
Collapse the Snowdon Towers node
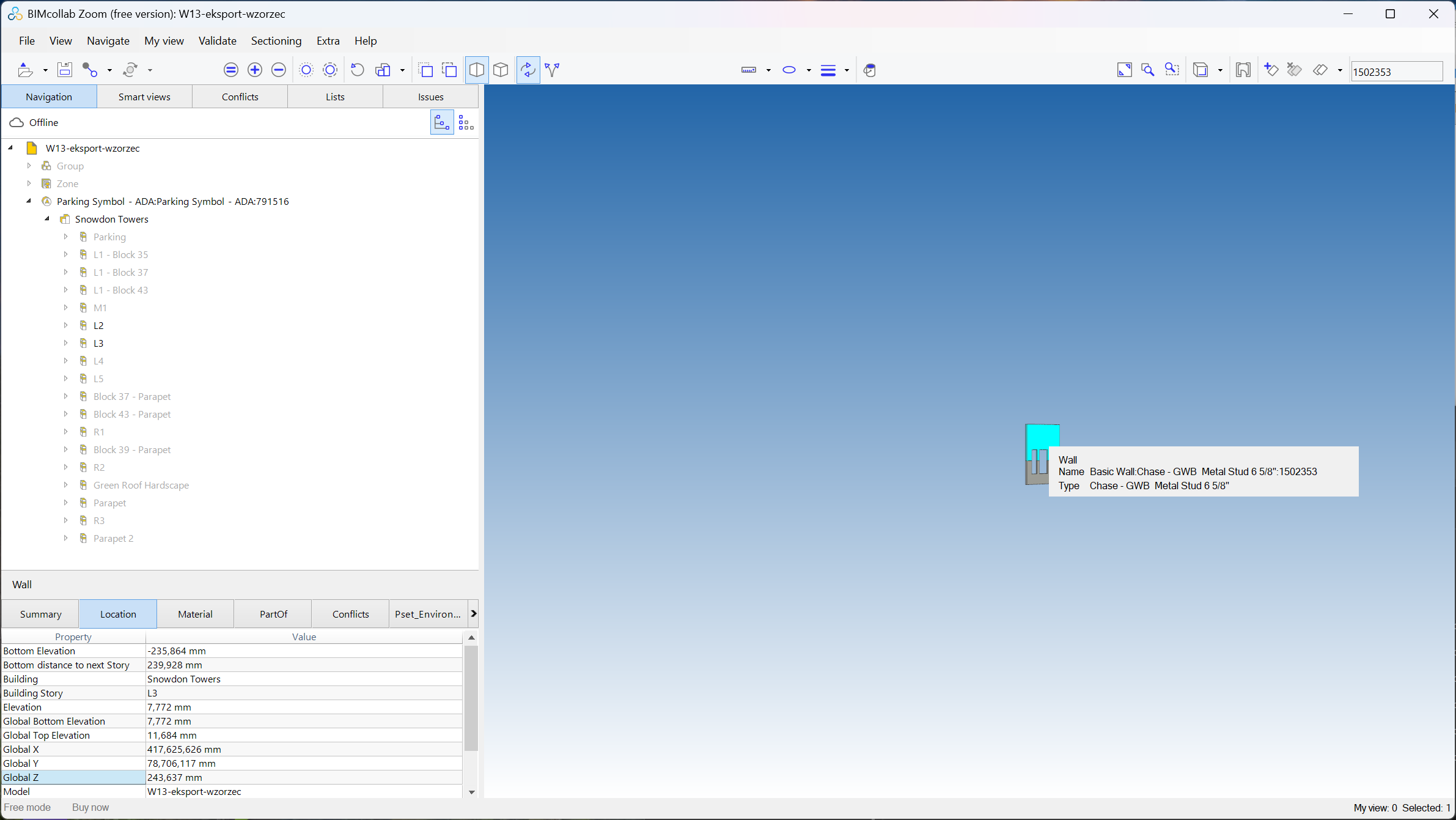pyautogui.click(x=47, y=219)
